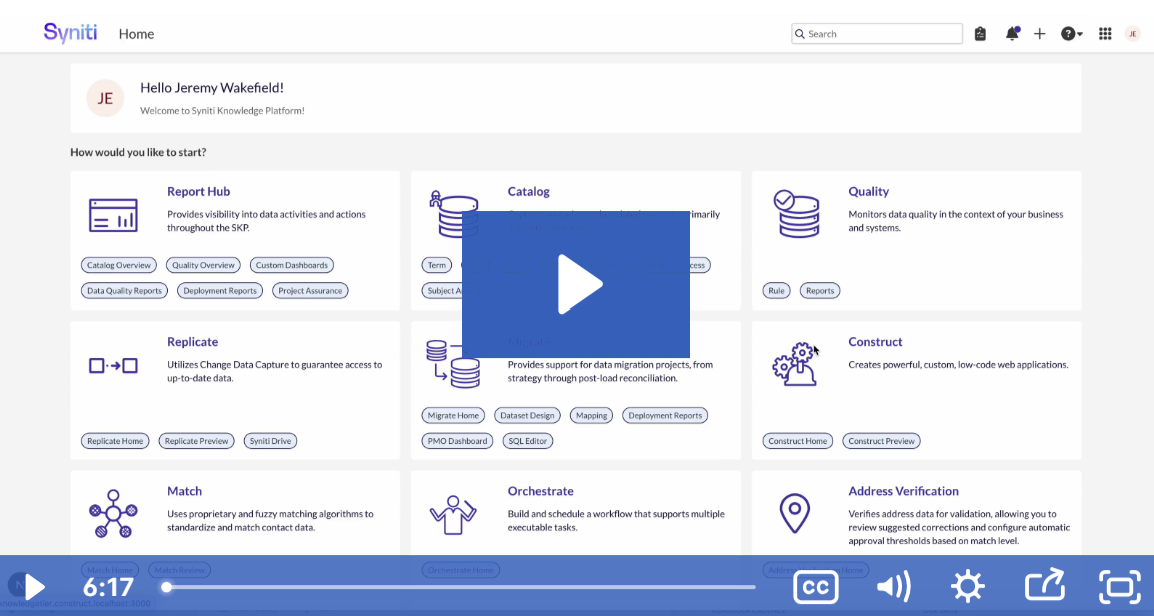Click the Catalog database icon

pos(453,214)
